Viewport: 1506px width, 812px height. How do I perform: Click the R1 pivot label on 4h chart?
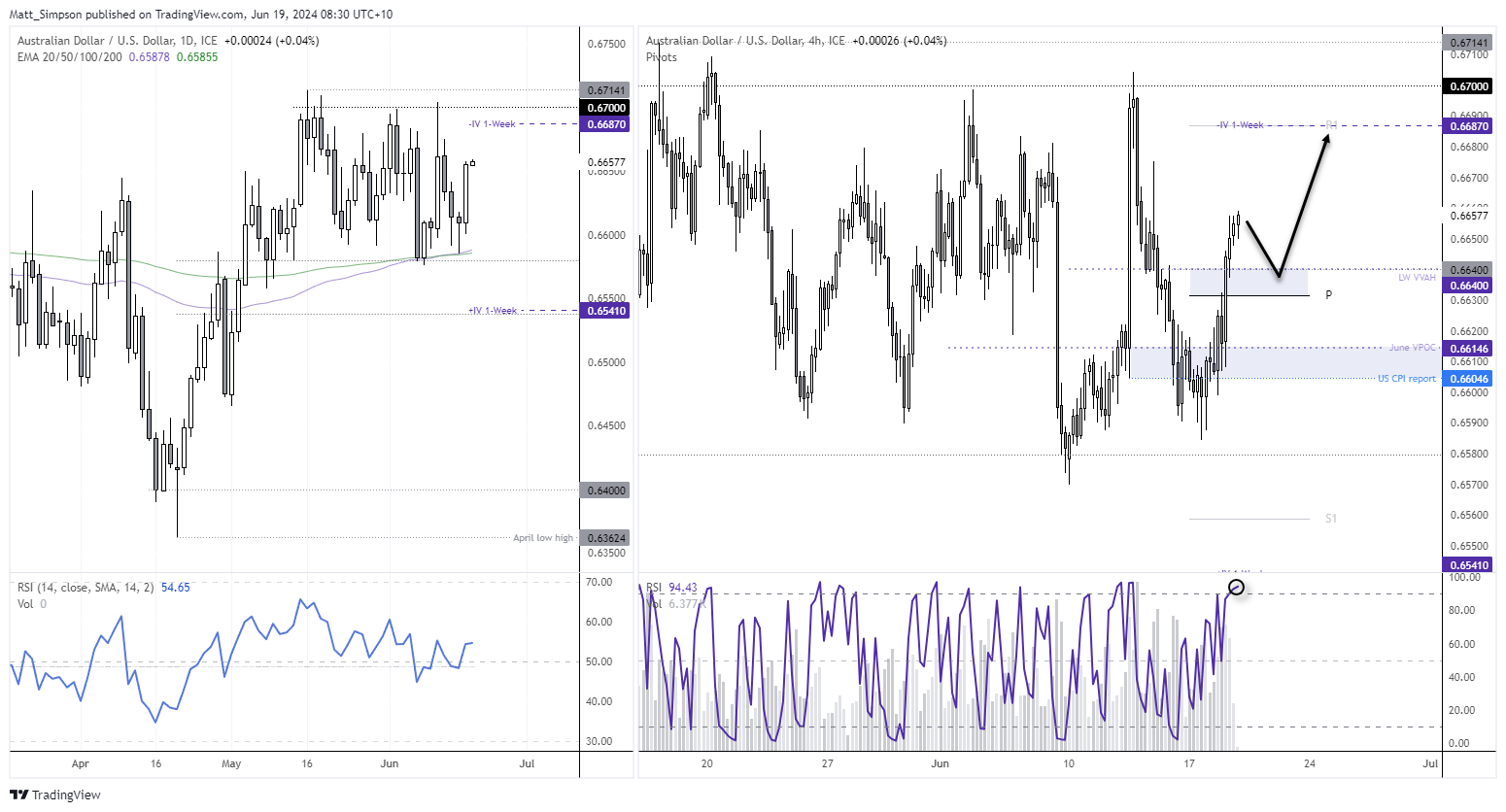pyautogui.click(x=1331, y=125)
